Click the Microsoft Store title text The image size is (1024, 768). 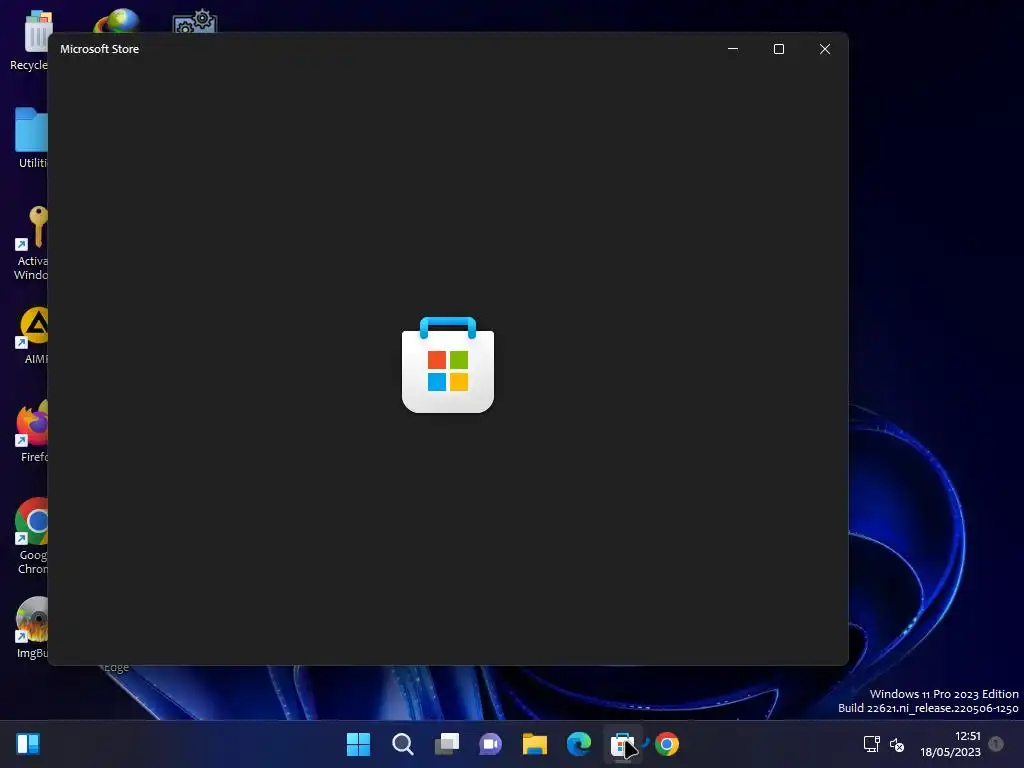(99, 49)
